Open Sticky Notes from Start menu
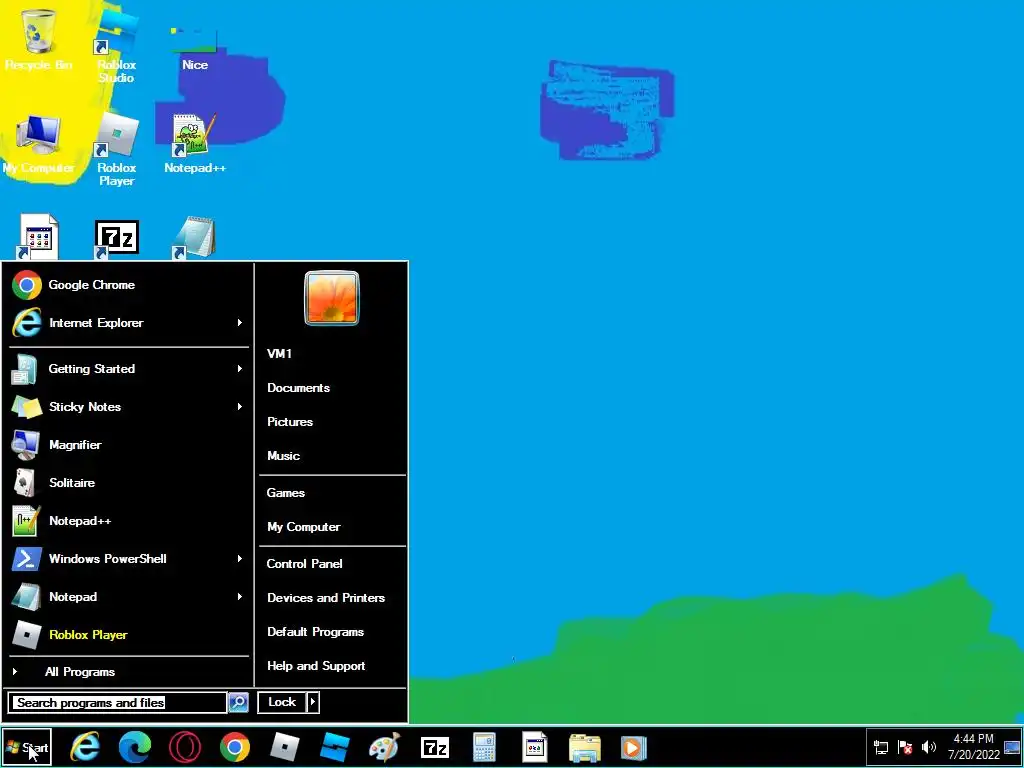The height and width of the screenshot is (768, 1024). coord(121,407)
